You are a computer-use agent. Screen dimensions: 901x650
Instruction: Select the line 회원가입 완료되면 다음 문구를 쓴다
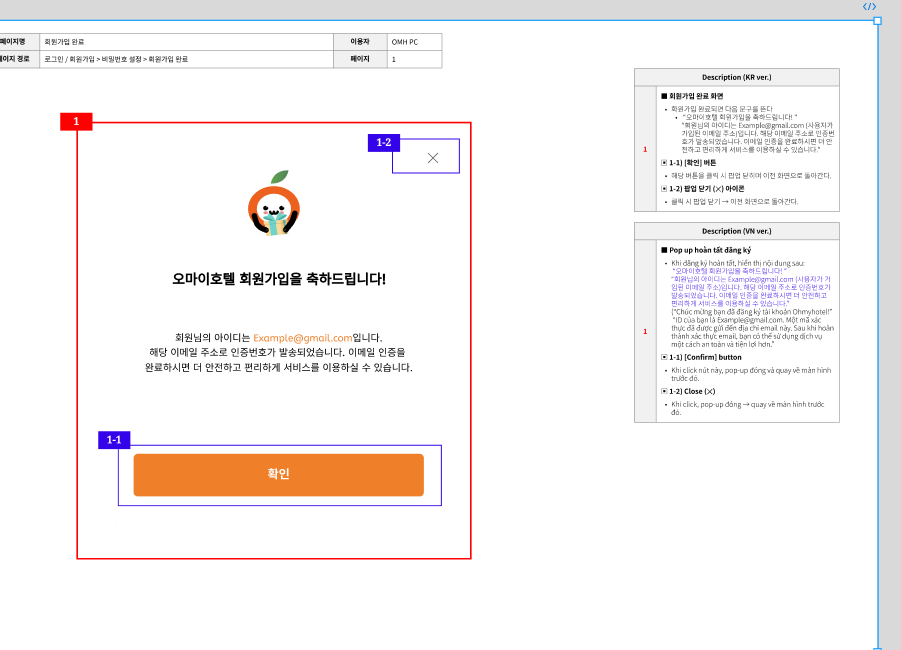click(722, 109)
